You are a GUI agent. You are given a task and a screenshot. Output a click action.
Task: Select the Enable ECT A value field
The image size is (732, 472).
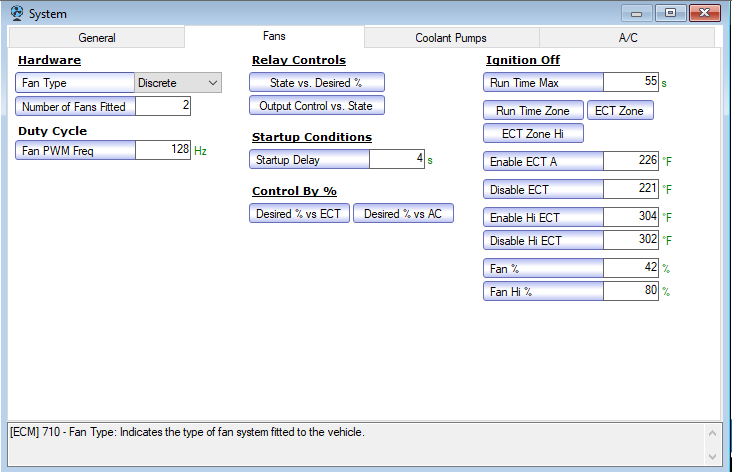pos(631,161)
